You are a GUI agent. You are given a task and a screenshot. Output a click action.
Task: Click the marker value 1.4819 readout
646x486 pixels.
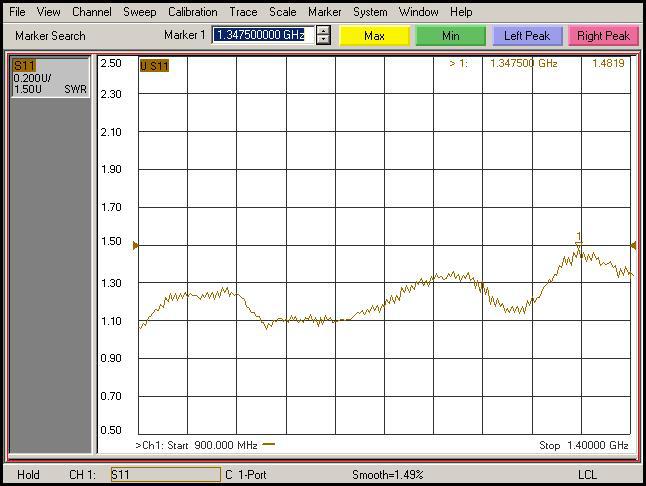[x=608, y=63]
